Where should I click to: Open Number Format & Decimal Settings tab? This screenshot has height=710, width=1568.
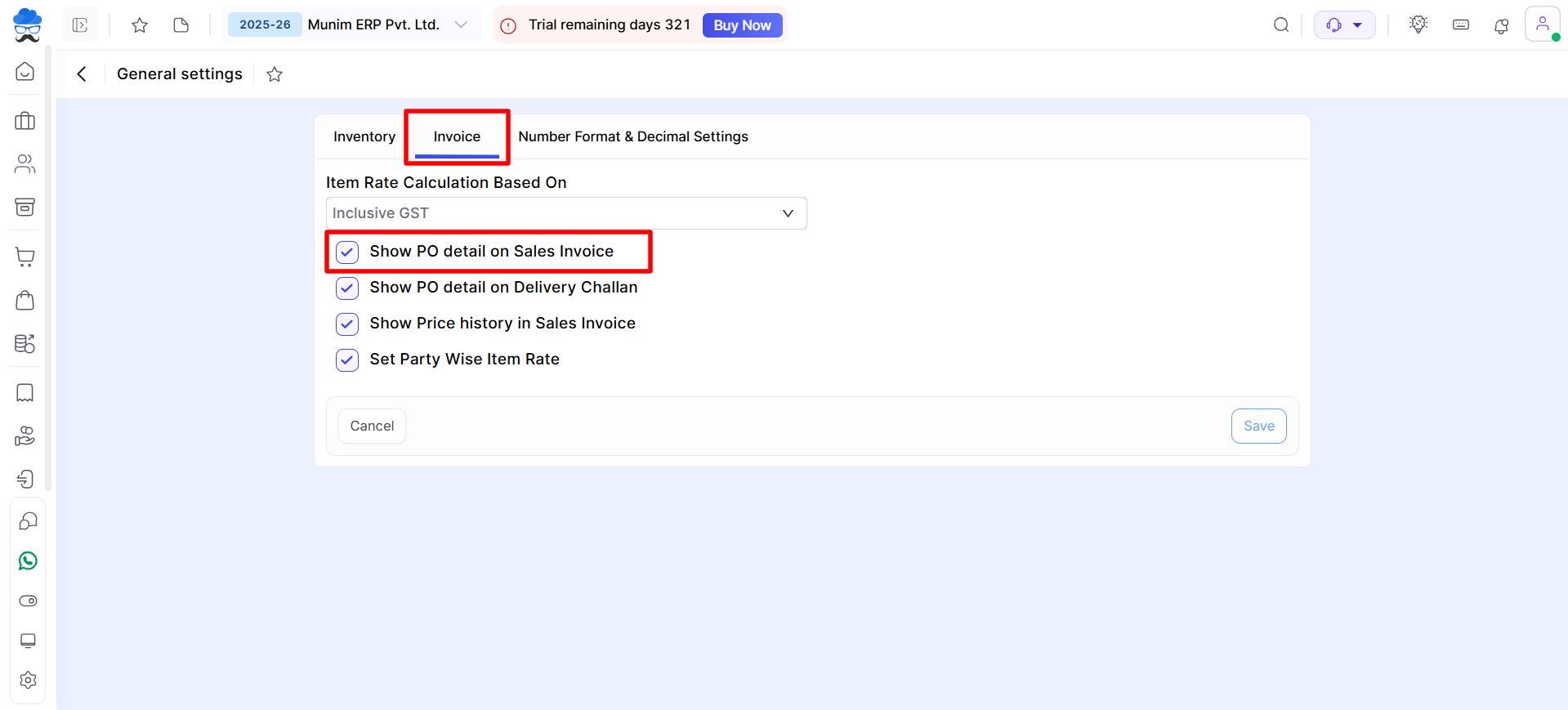pyautogui.click(x=632, y=136)
